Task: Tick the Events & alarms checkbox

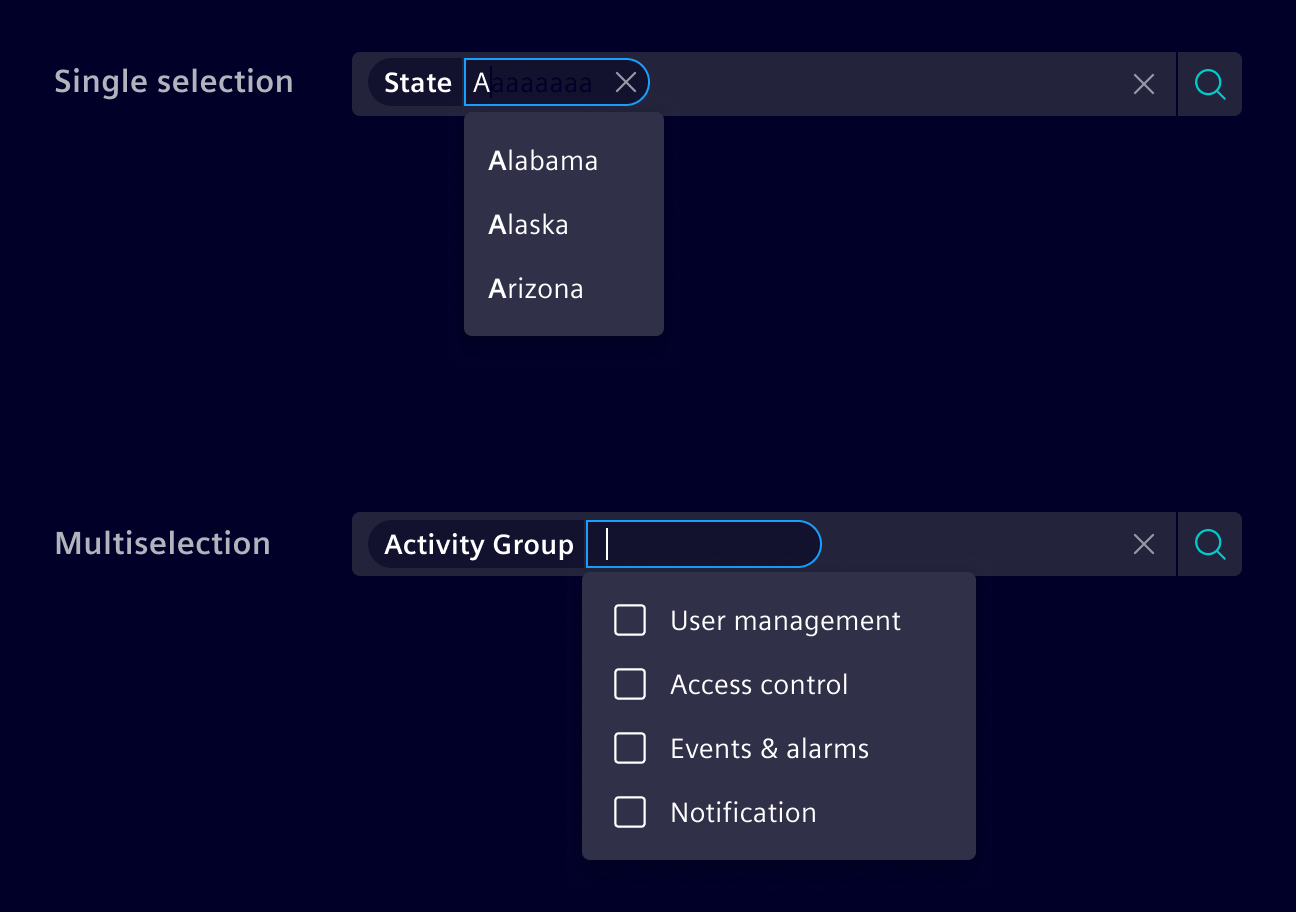Action: (x=630, y=748)
